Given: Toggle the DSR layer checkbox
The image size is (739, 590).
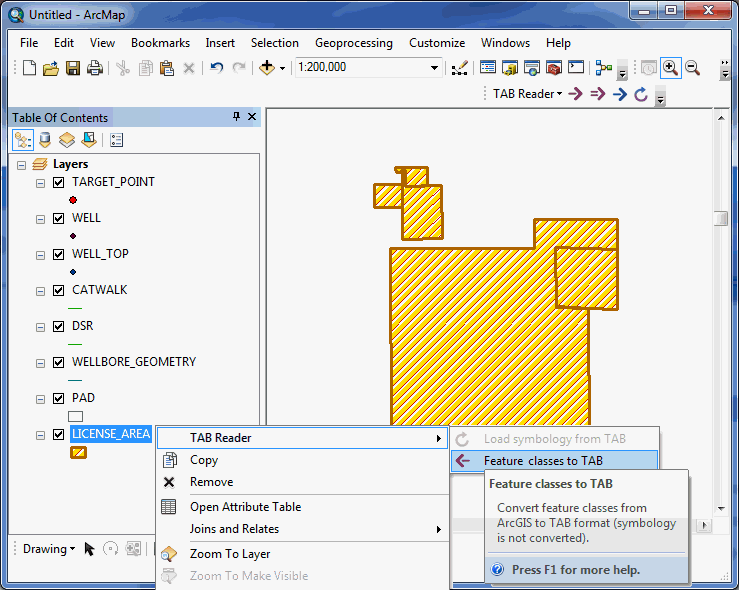Looking at the screenshot, I should pyautogui.click(x=58, y=326).
